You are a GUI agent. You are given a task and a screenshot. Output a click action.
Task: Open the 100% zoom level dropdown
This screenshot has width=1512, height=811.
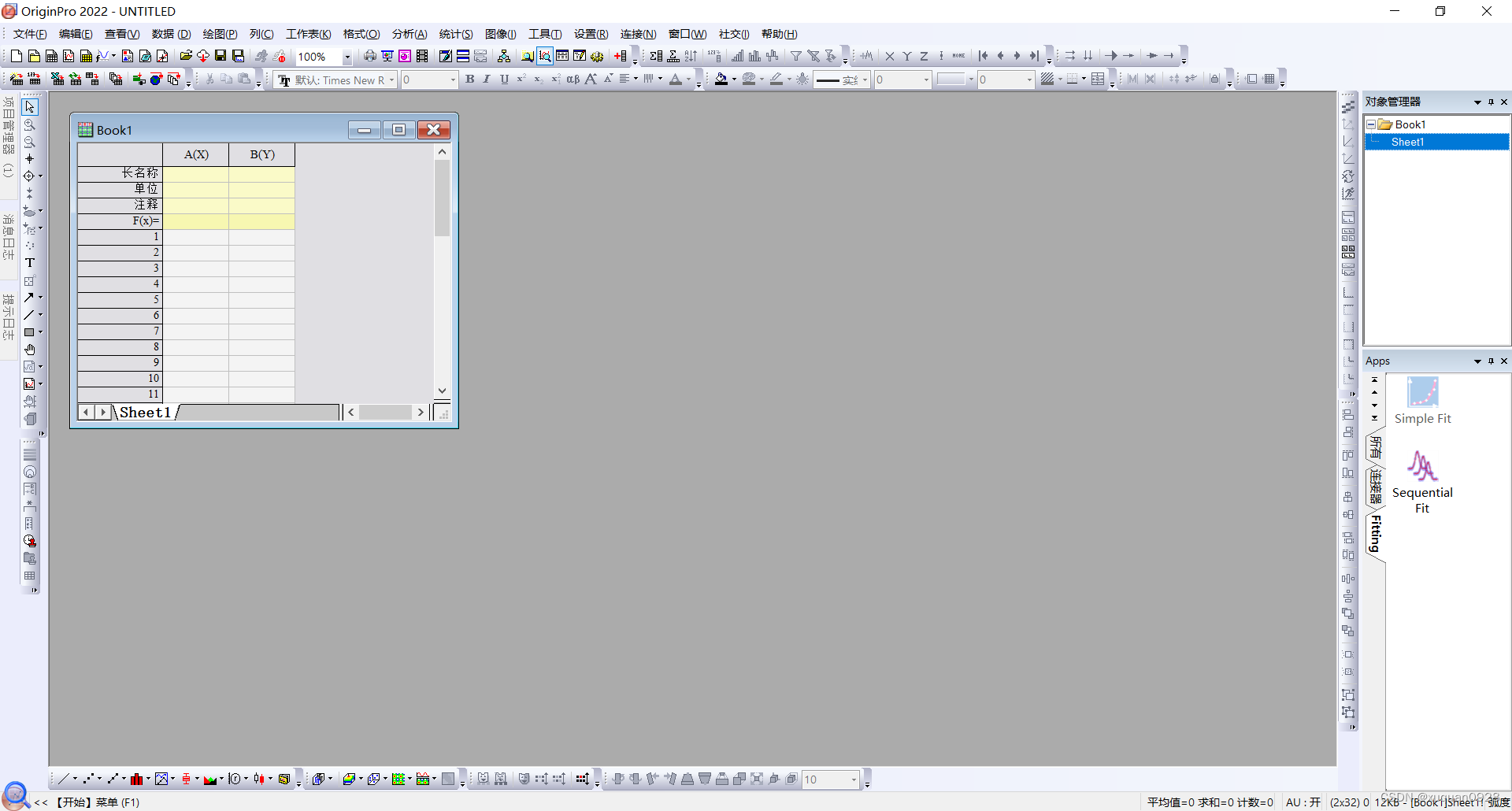(x=346, y=57)
